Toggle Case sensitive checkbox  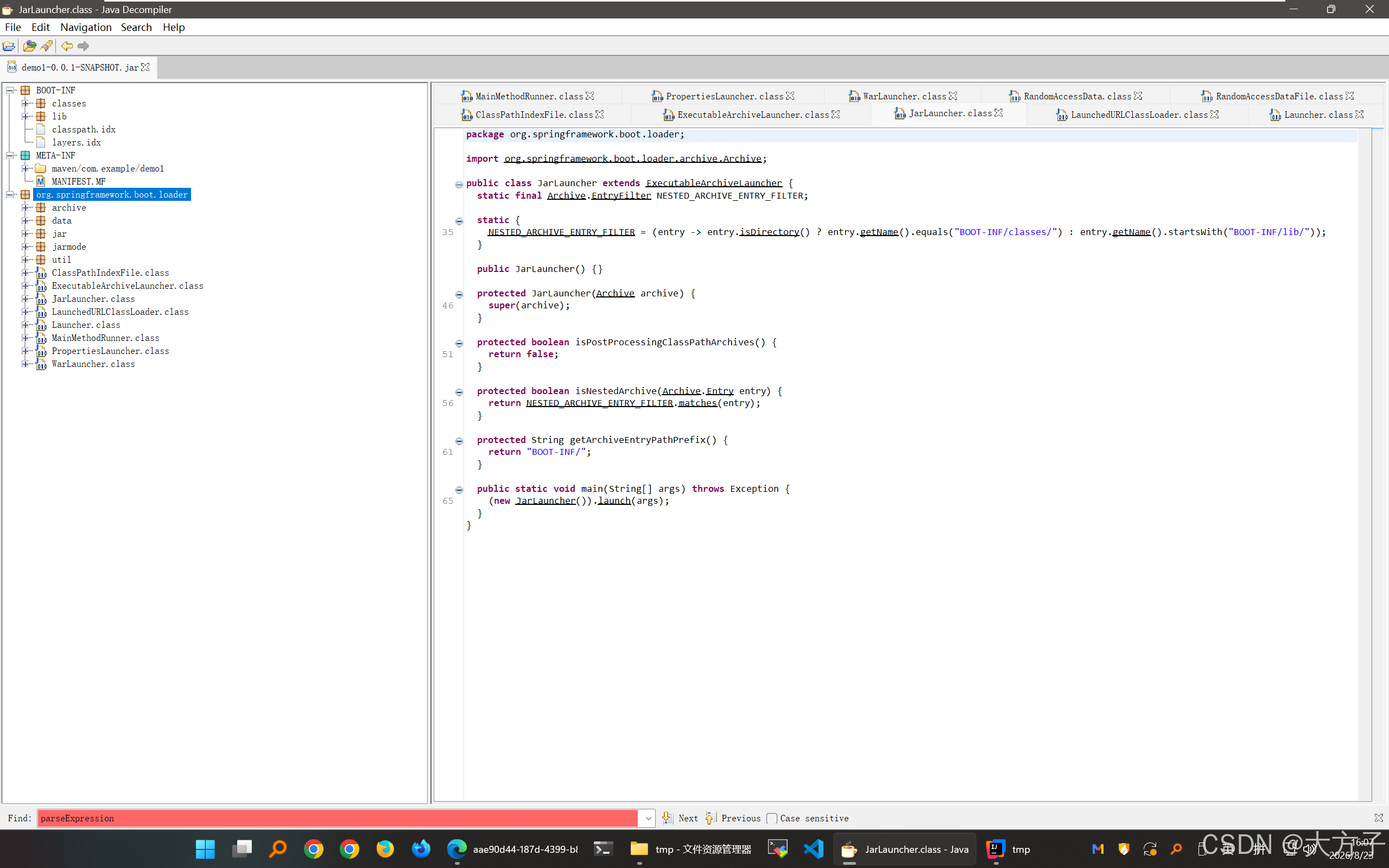coord(772,818)
